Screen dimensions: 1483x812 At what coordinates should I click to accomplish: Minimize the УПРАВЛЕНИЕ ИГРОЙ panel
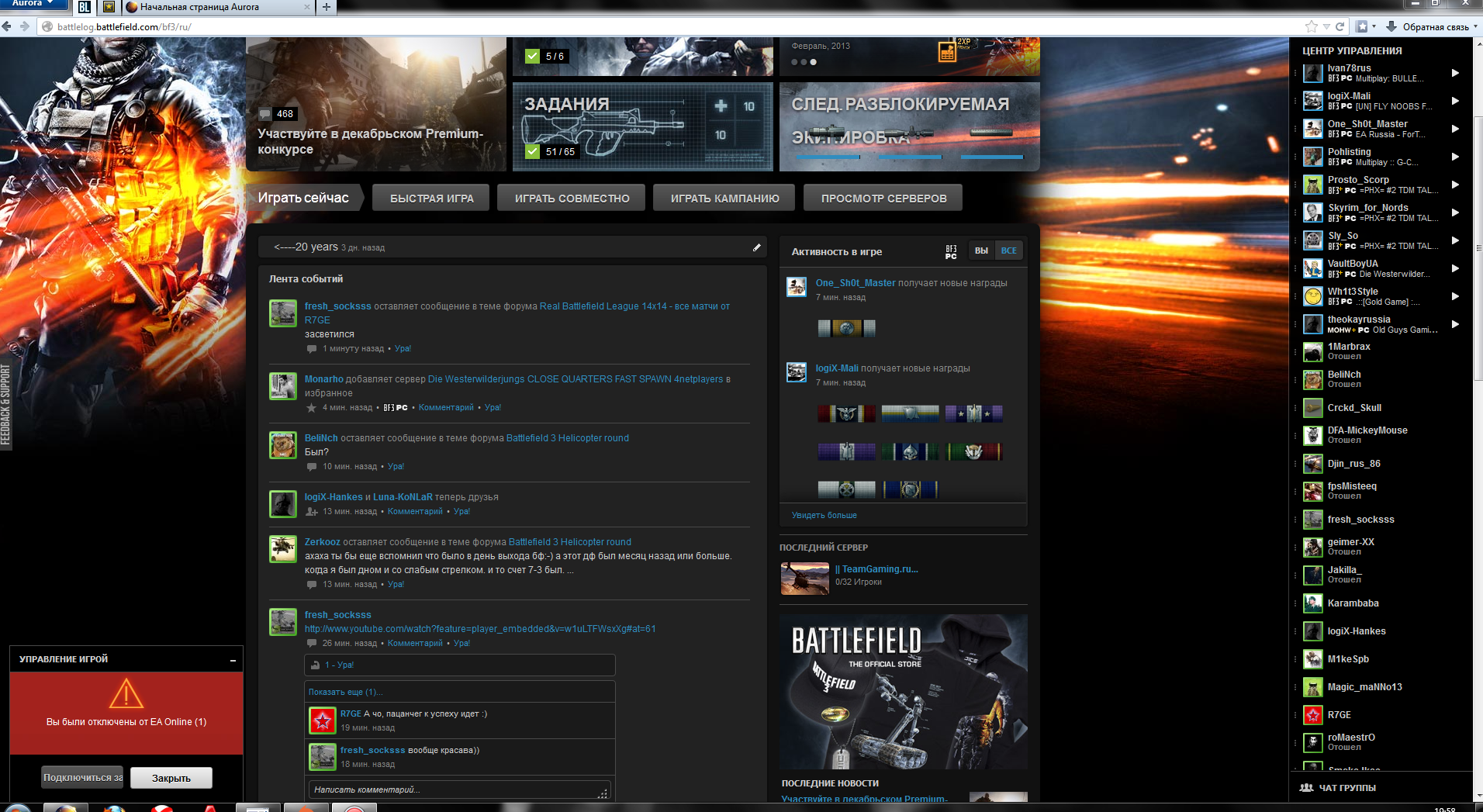(233, 660)
